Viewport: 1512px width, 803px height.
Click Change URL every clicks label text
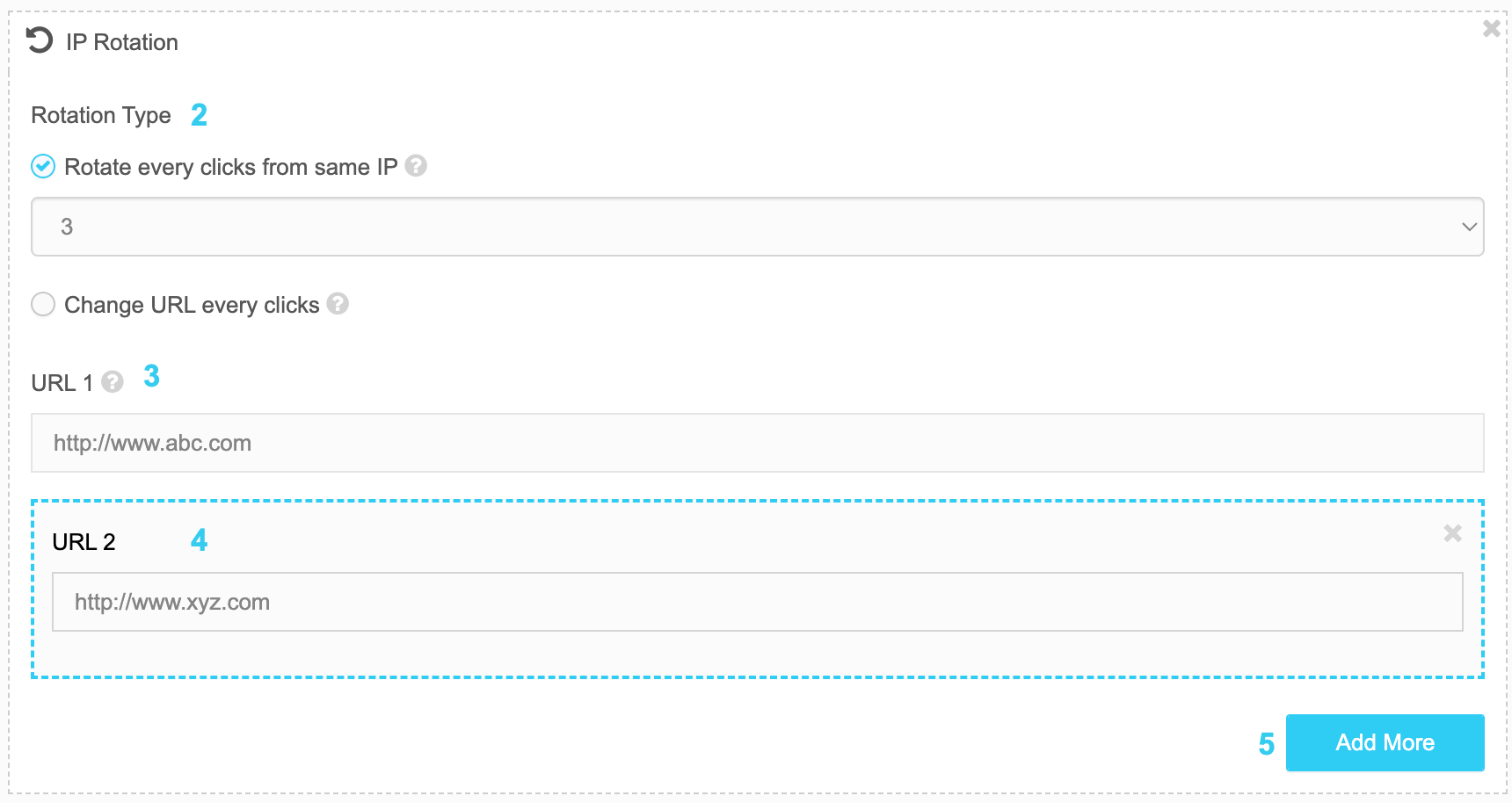click(x=192, y=305)
